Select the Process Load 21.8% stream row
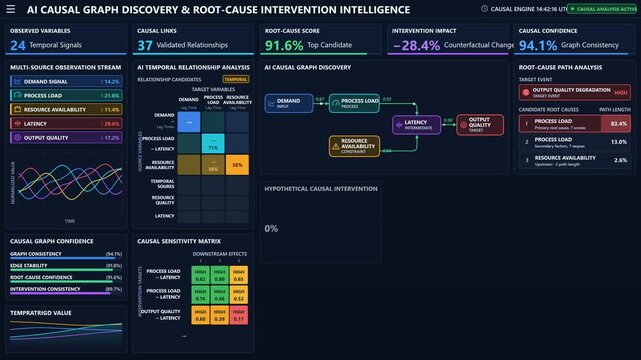Screen dimensions: 641x360 [x=66, y=95]
